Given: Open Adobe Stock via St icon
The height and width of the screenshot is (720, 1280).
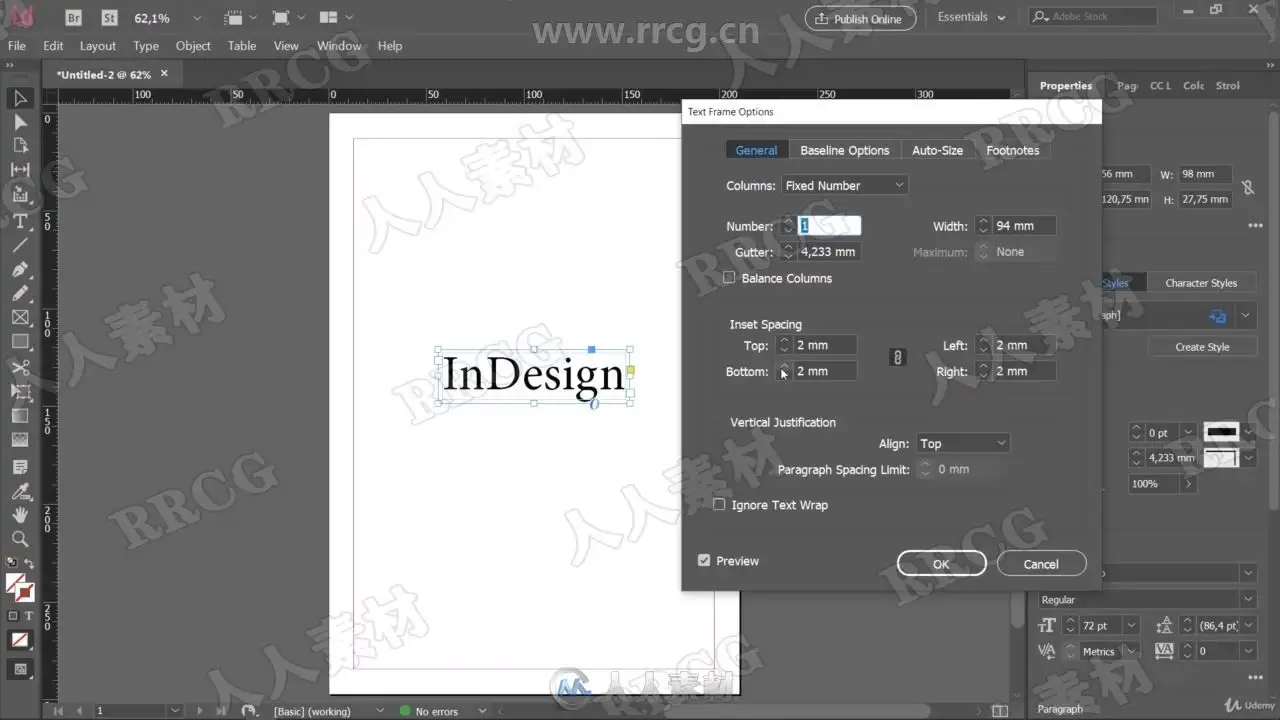Looking at the screenshot, I should pos(110,18).
